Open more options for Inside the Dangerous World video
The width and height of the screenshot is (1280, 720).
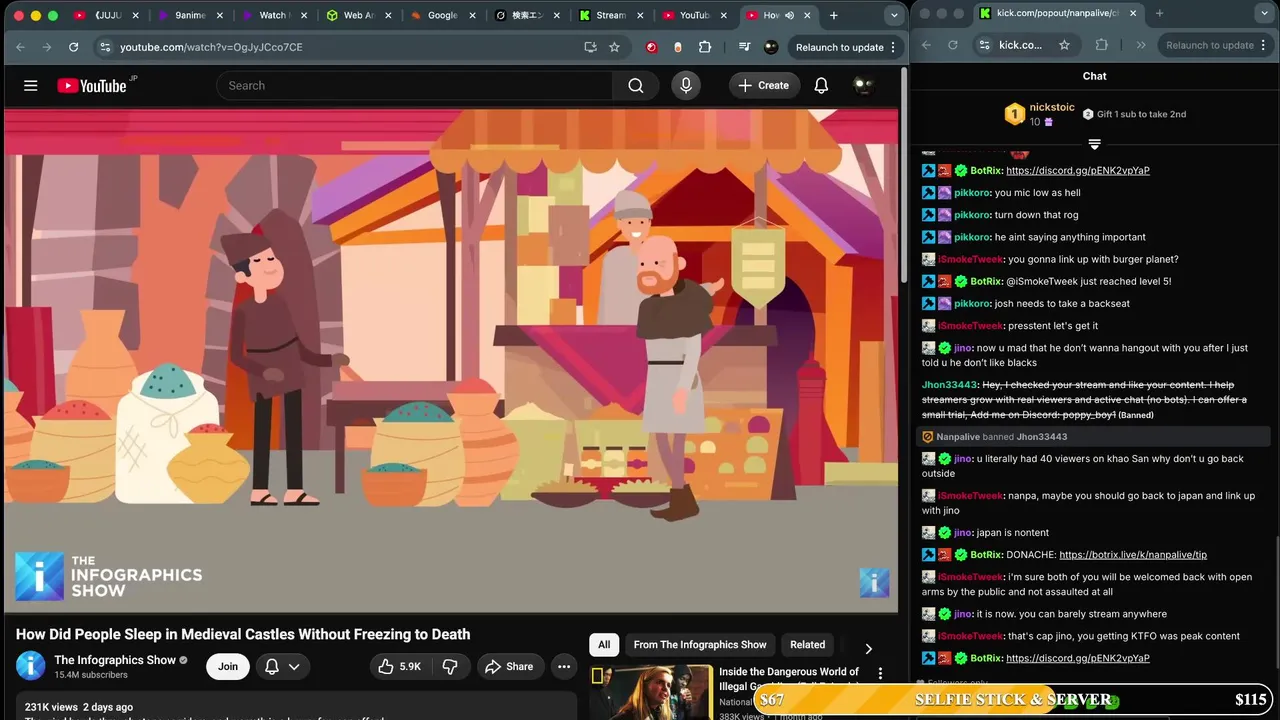880,674
